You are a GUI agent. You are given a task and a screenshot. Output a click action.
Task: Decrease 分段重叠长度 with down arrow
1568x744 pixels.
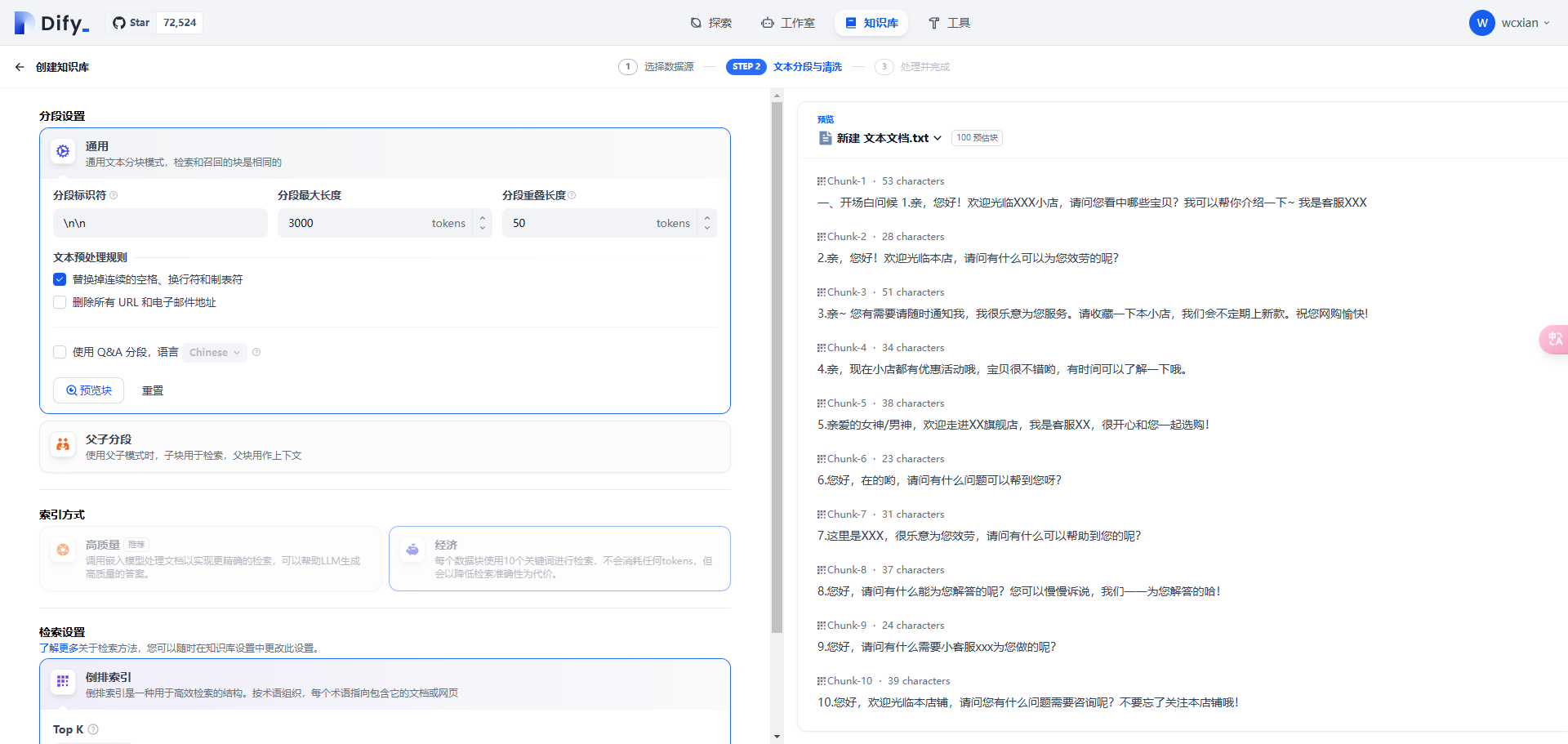coord(707,229)
